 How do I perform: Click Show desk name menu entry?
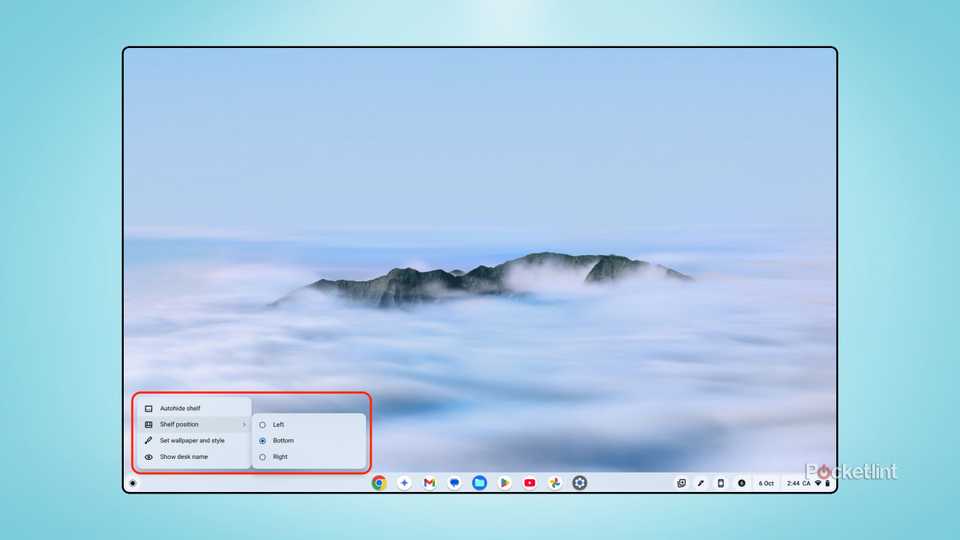(x=183, y=457)
